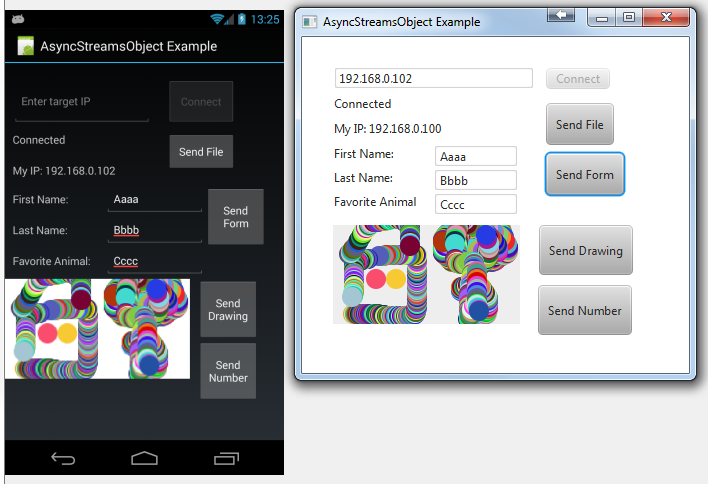Tap Send Number on the Android app
This screenshot has height=484, width=708.
[228, 371]
